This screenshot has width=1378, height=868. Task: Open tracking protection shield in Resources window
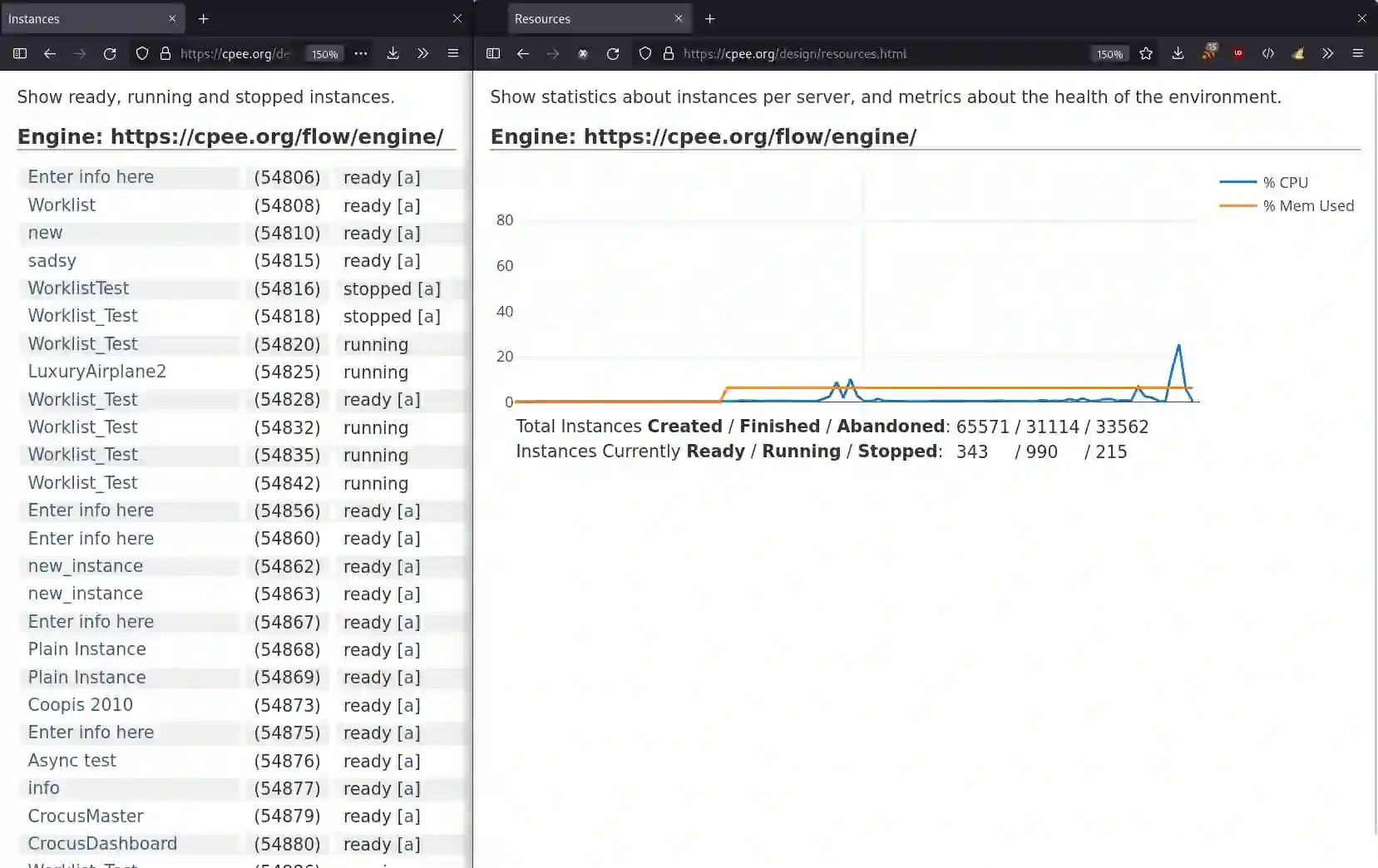tap(645, 53)
